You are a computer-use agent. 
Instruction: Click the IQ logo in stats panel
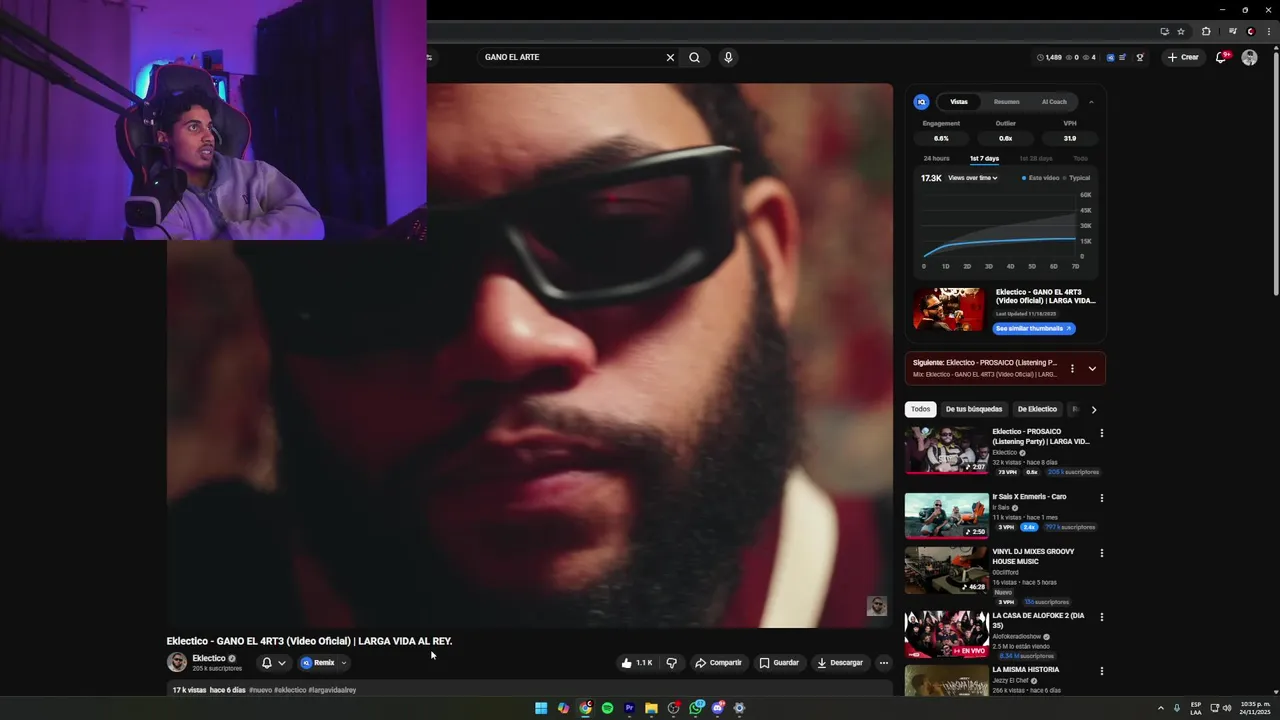pyautogui.click(x=921, y=102)
